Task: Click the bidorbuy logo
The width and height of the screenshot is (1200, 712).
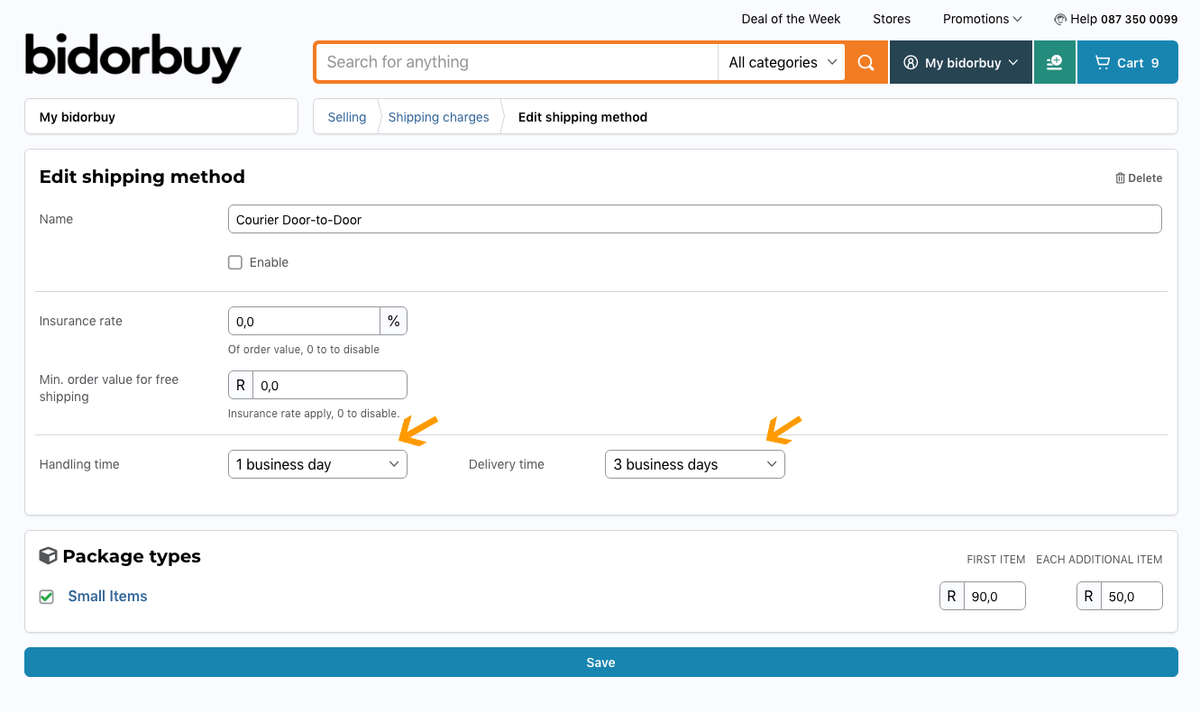Action: click(133, 58)
